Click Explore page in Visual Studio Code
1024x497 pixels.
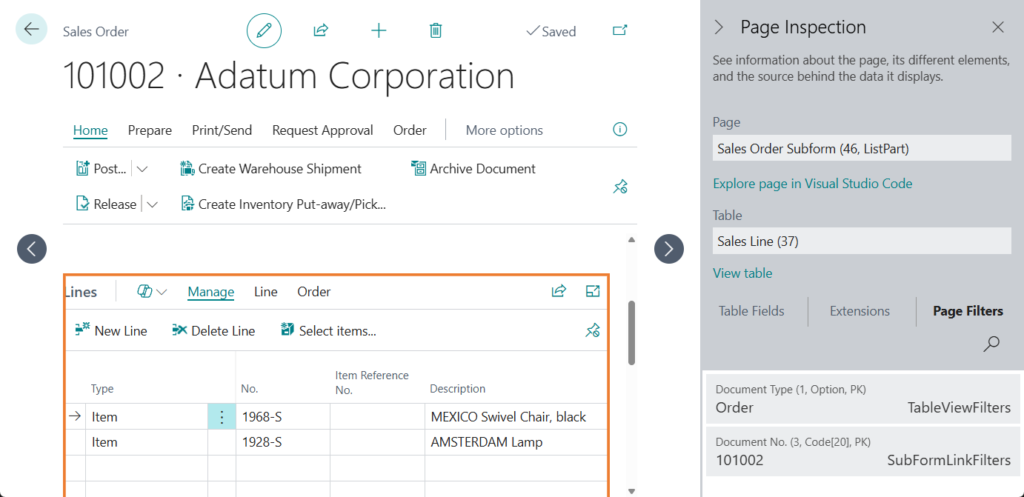click(812, 184)
